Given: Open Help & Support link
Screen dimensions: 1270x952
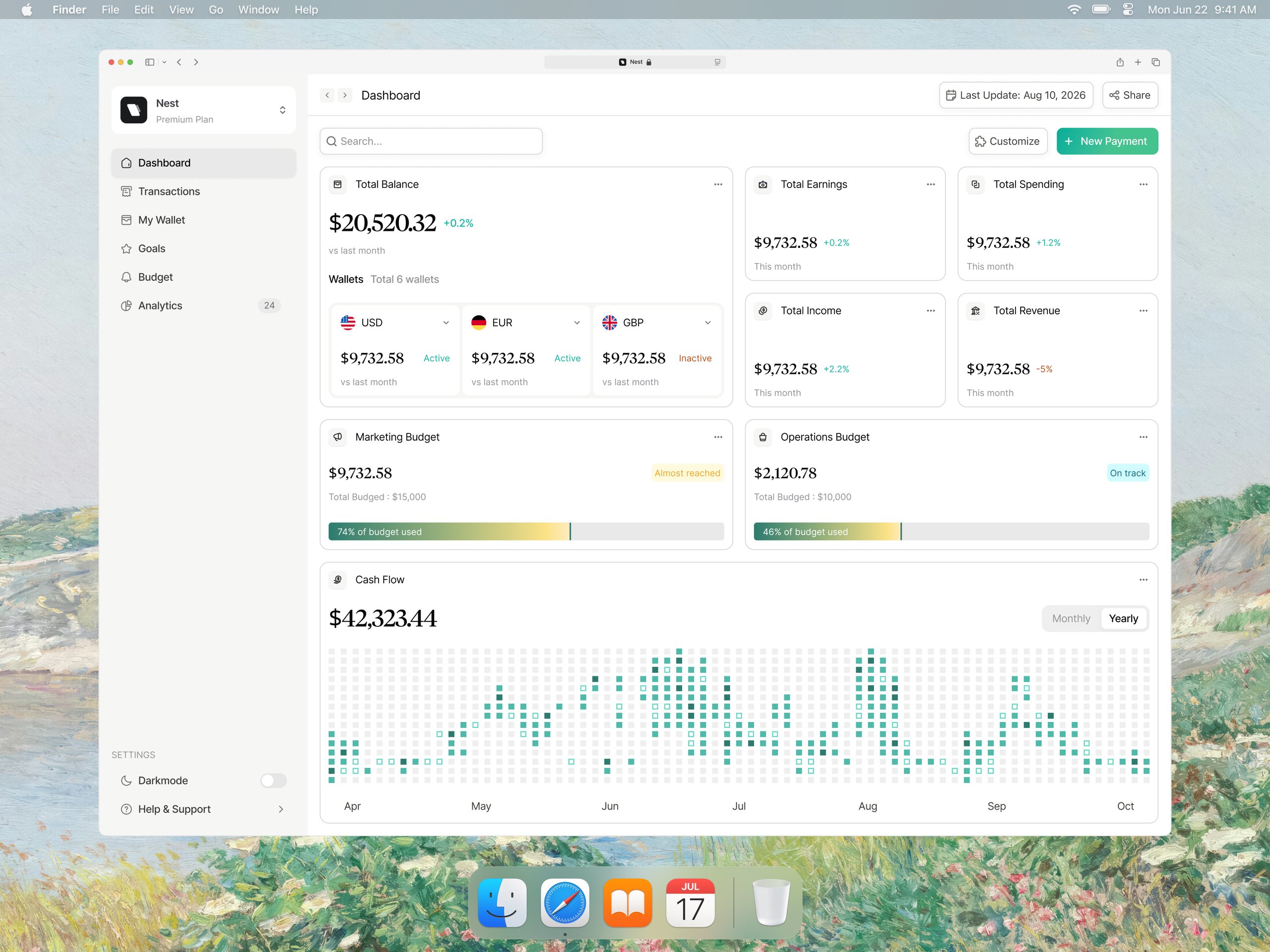Looking at the screenshot, I should coord(203,809).
